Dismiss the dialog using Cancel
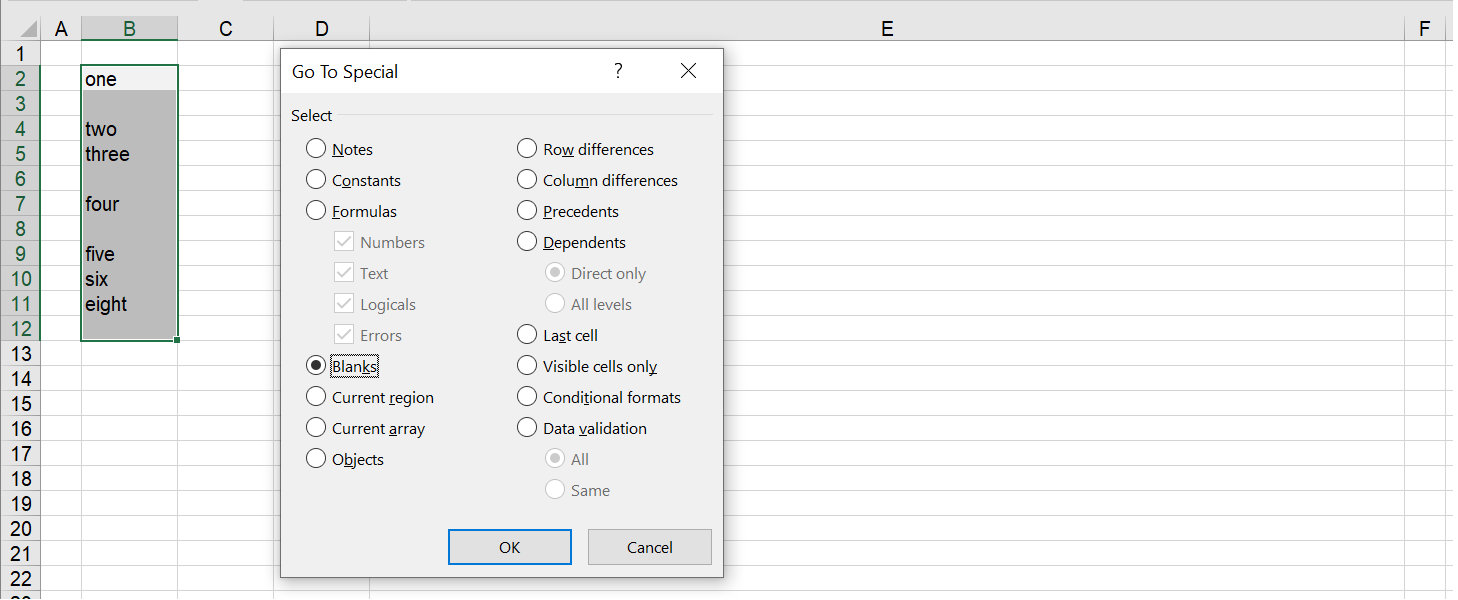Image resolution: width=1458 pixels, height=600 pixels. [649, 547]
